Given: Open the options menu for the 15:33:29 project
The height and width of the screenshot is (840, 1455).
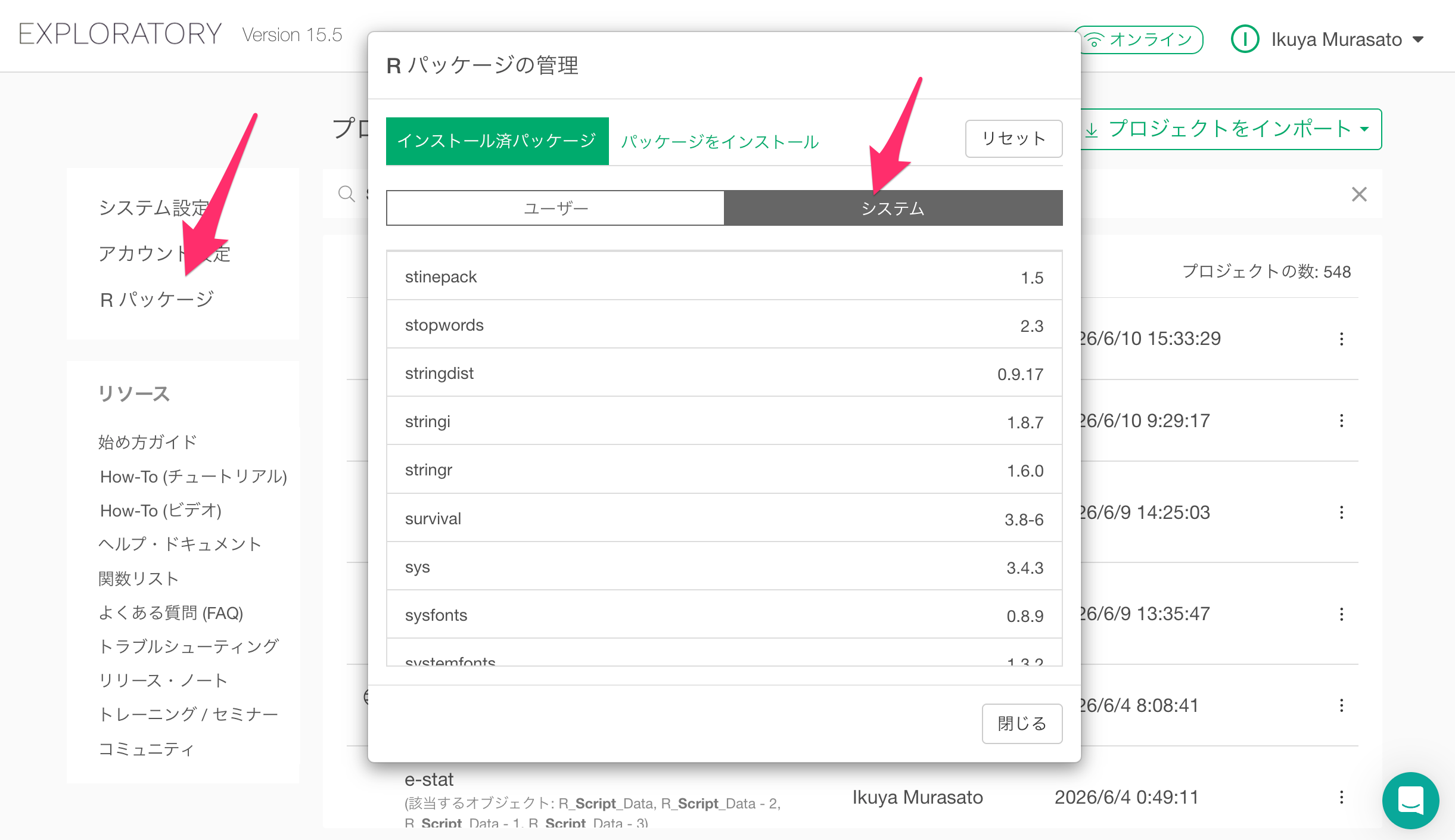Looking at the screenshot, I should tap(1341, 338).
